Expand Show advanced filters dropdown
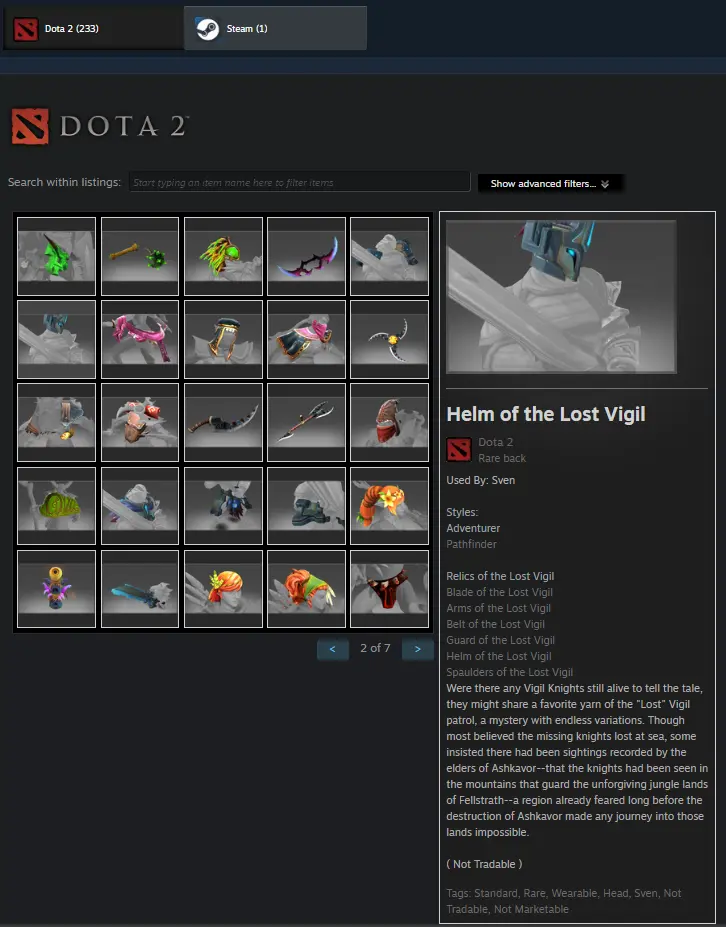Screen dimensions: 726x927 pos(550,183)
